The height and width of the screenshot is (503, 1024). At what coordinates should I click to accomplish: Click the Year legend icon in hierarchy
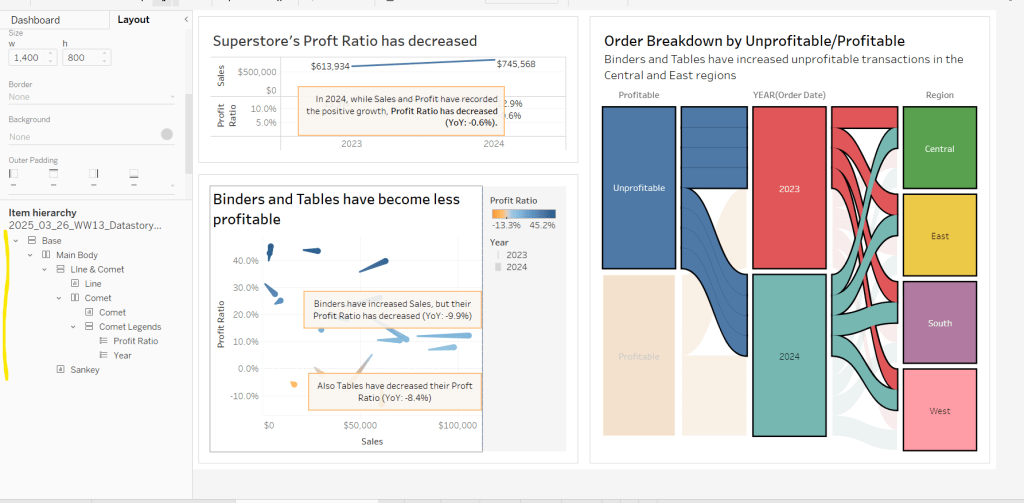coord(103,355)
